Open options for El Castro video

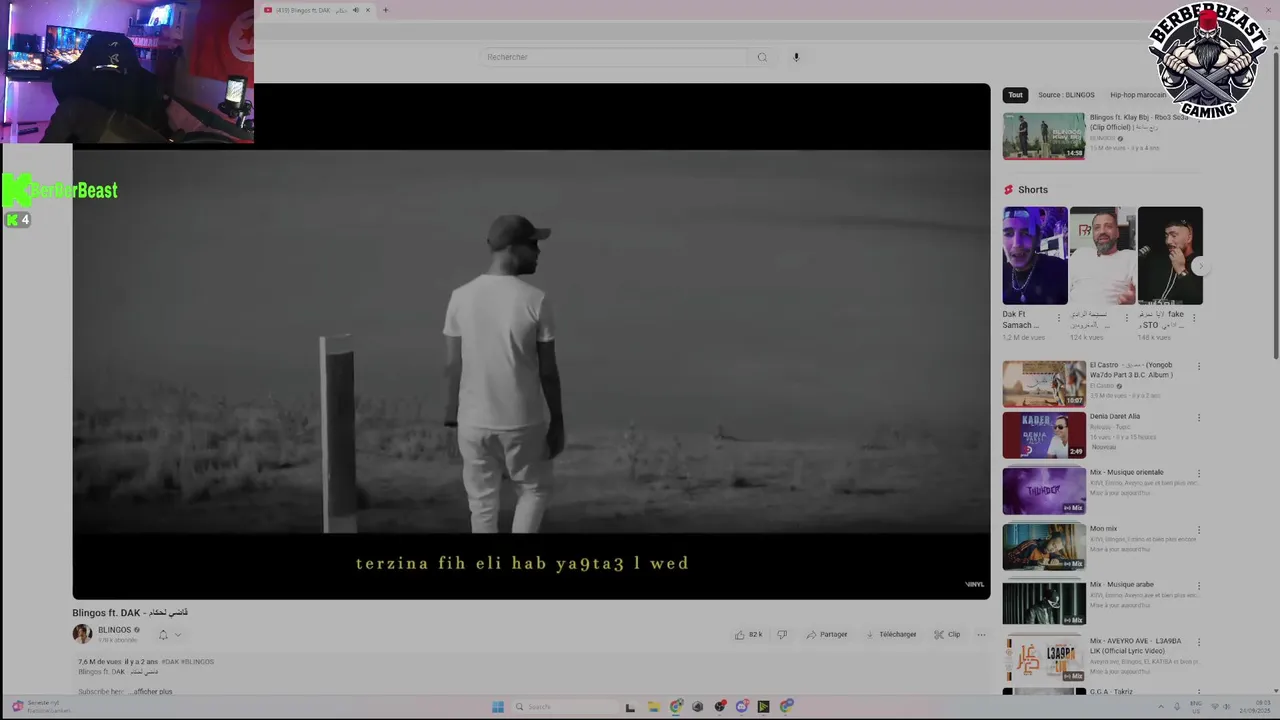(x=1199, y=366)
